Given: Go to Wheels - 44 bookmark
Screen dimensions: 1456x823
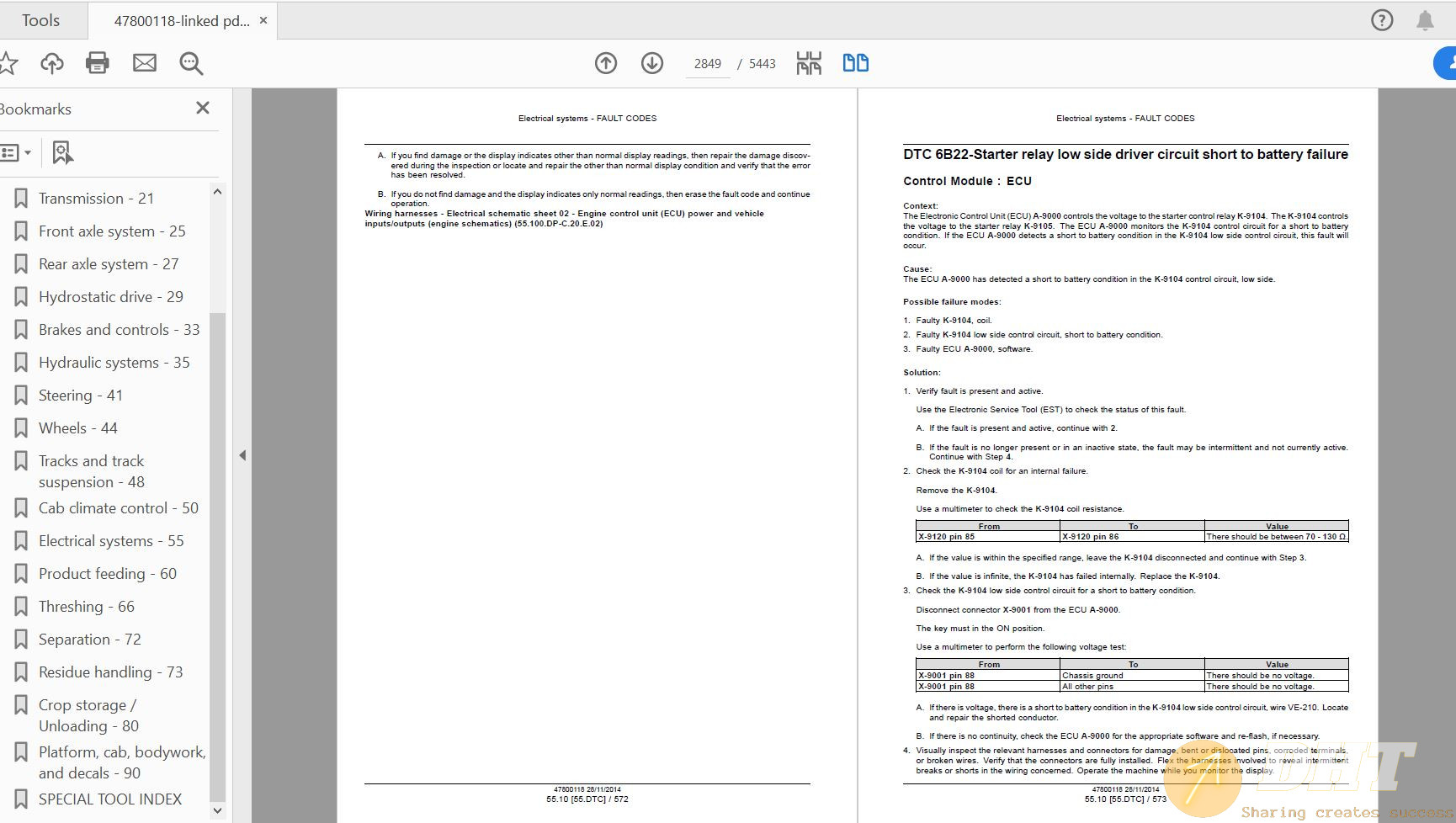Looking at the screenshot, I should 78,428.
